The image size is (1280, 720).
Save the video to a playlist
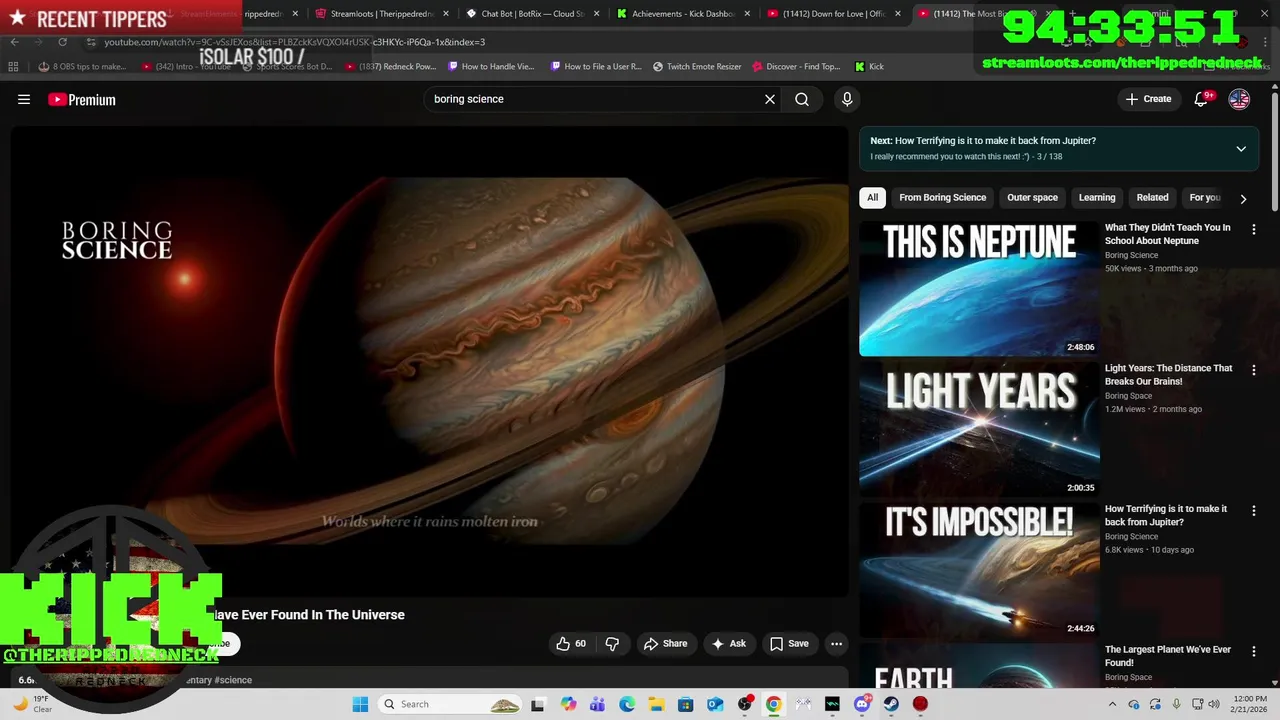(788, 644)
